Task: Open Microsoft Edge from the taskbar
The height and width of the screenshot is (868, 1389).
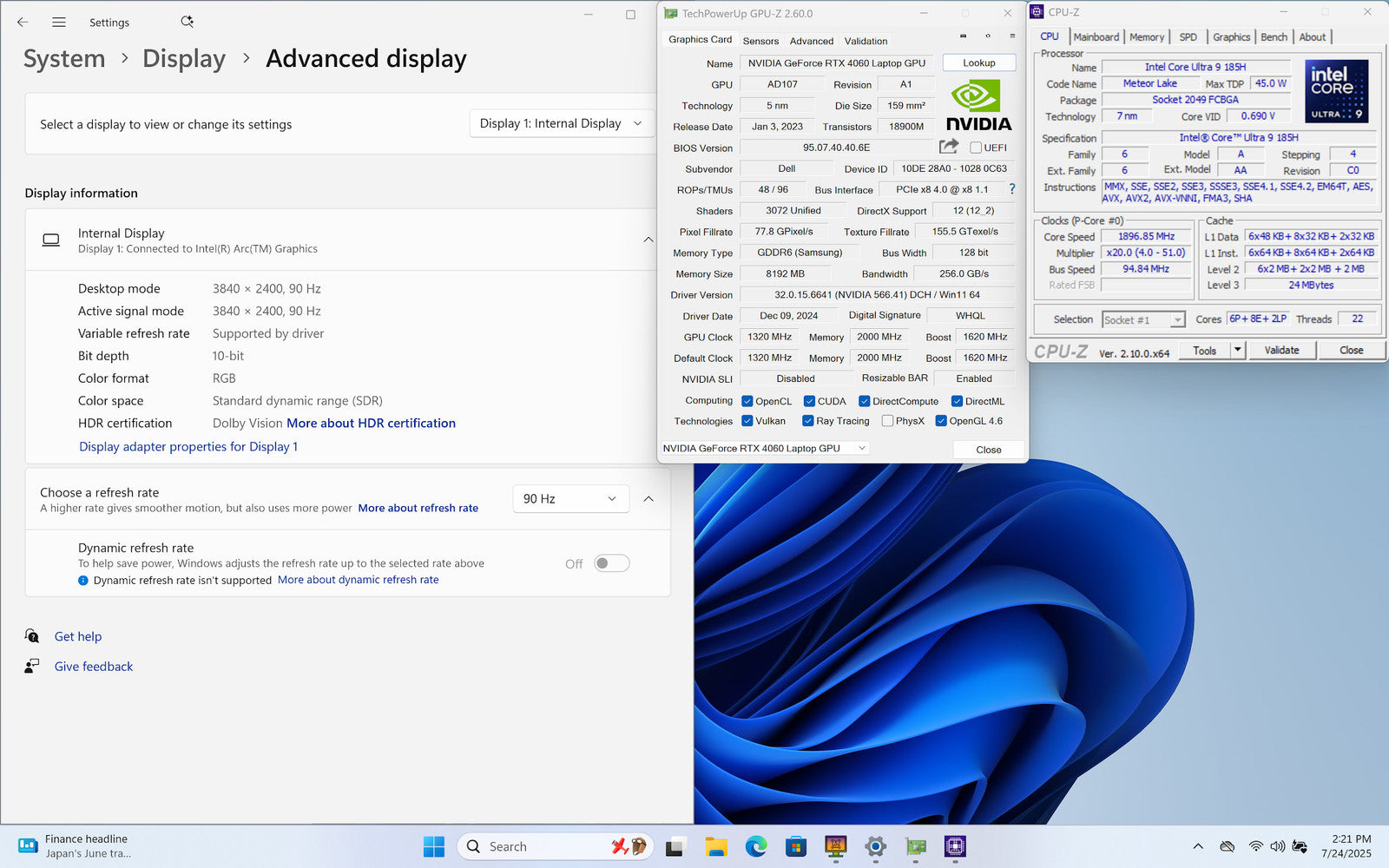Action: (756, 846)
